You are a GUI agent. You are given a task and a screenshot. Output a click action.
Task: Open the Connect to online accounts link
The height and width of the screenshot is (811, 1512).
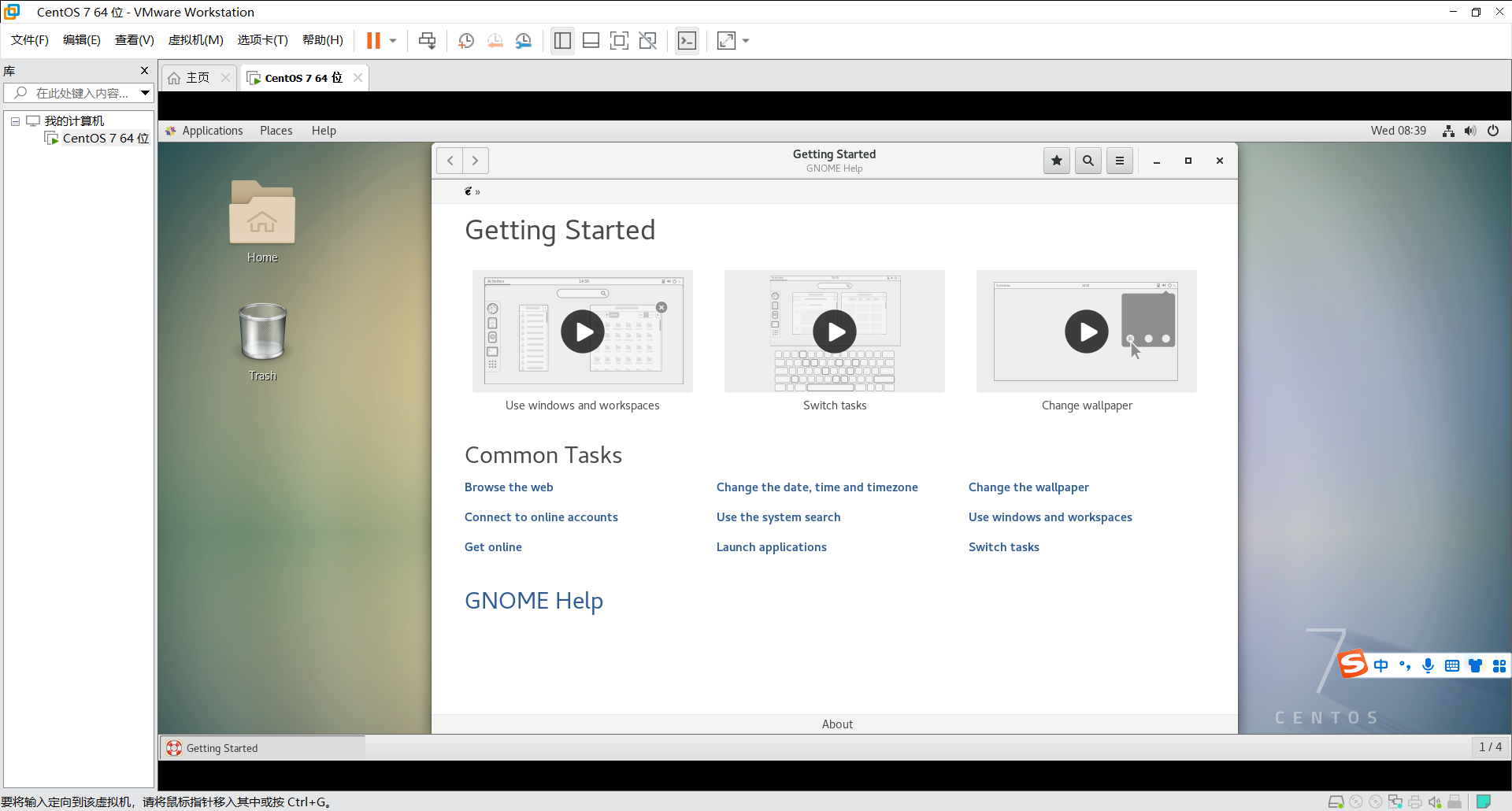pyautogui.click(x=541, y=517)
